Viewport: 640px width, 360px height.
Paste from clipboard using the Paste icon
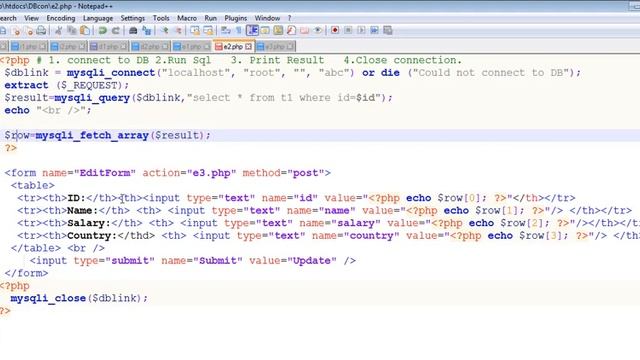[84, 31]
